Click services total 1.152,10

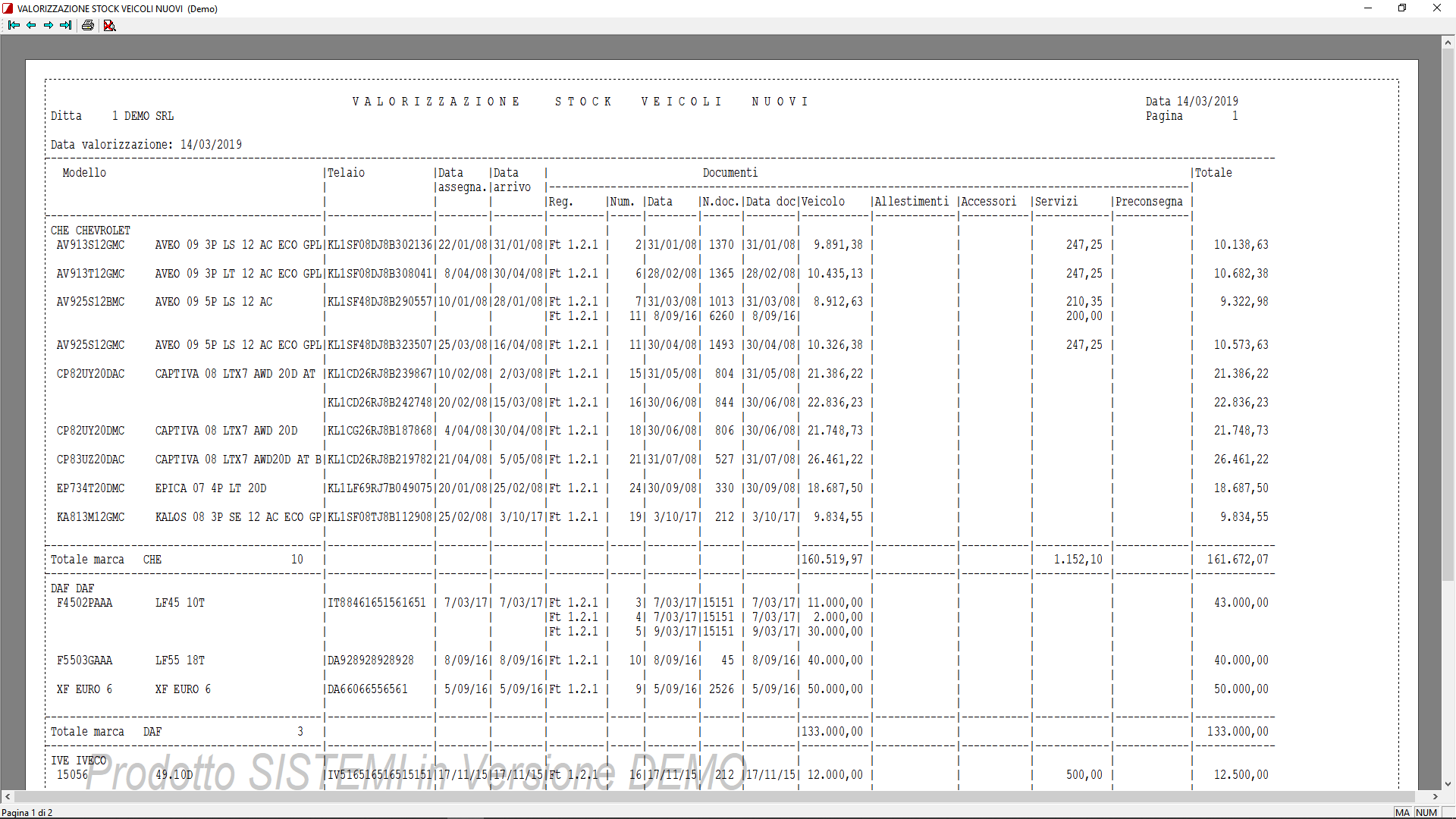[1078, 560]
